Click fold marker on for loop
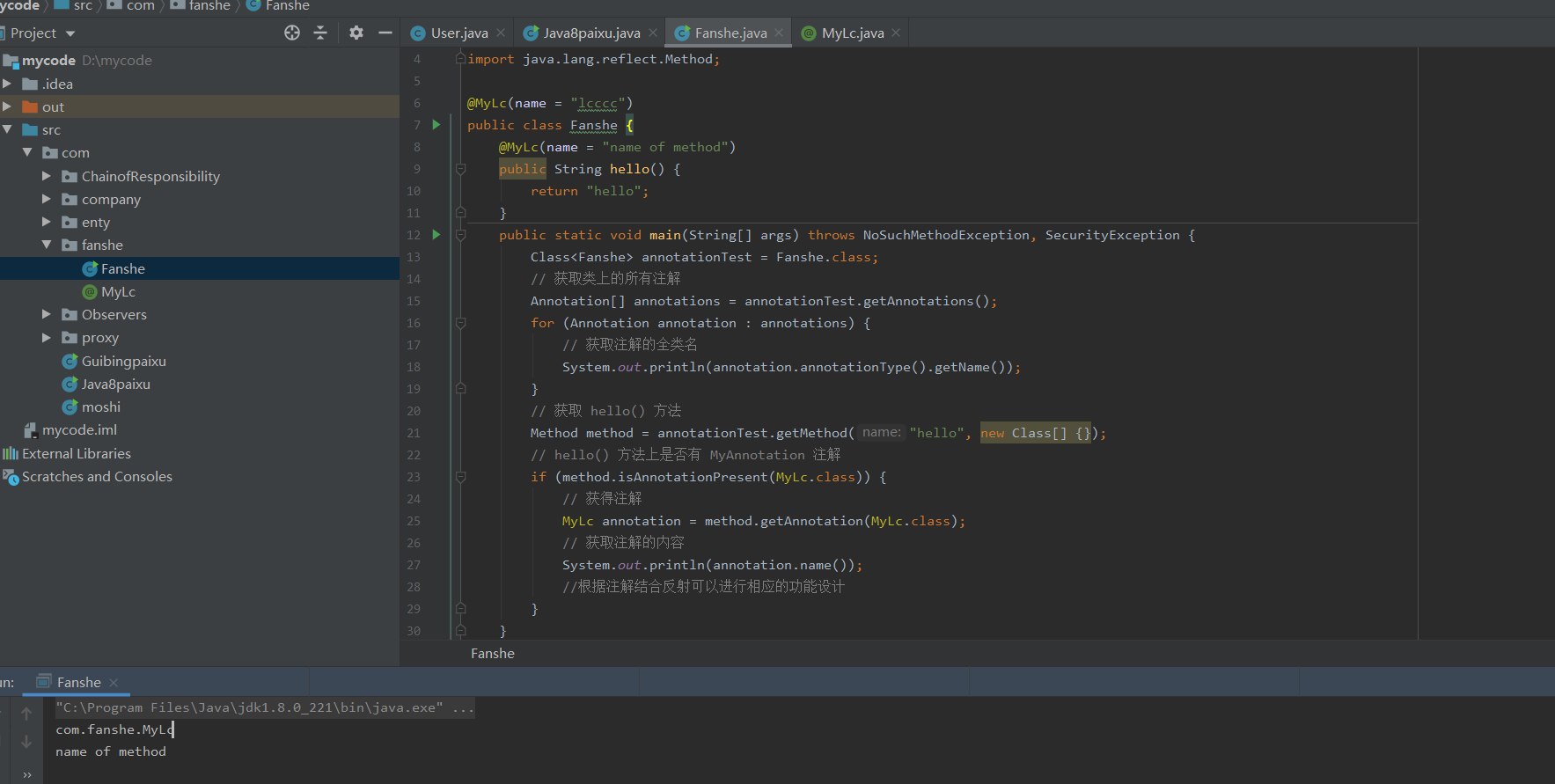Viewport: 1555px width, 784px height. [460, 323]
